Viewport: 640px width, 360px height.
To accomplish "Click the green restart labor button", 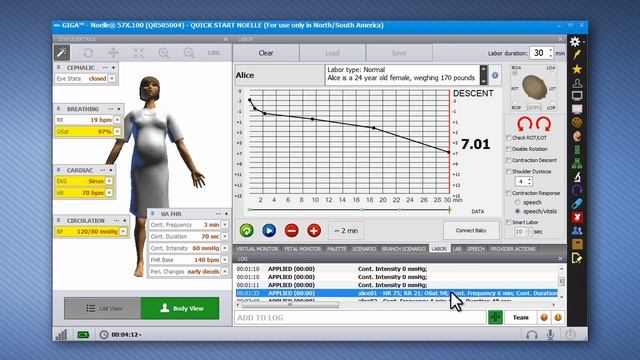I will click(x=247, y=231).
